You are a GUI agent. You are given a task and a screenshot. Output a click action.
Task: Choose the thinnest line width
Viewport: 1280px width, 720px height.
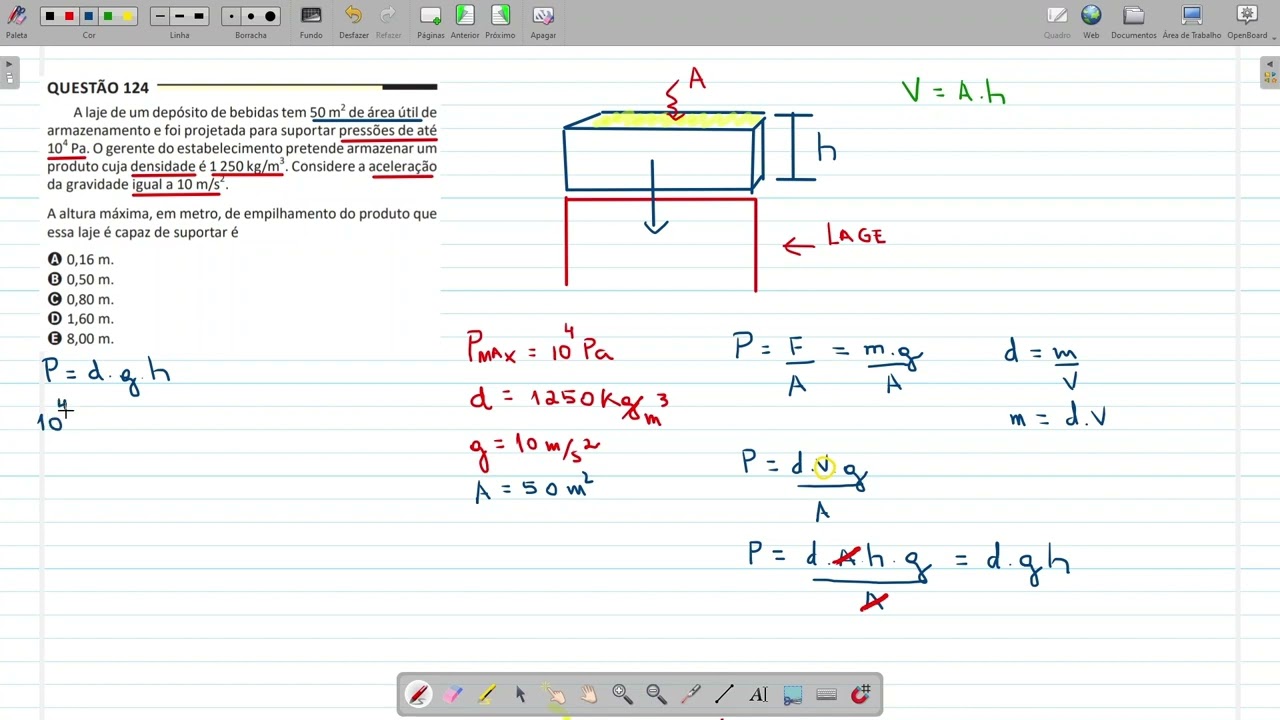(x=160, y=16)
